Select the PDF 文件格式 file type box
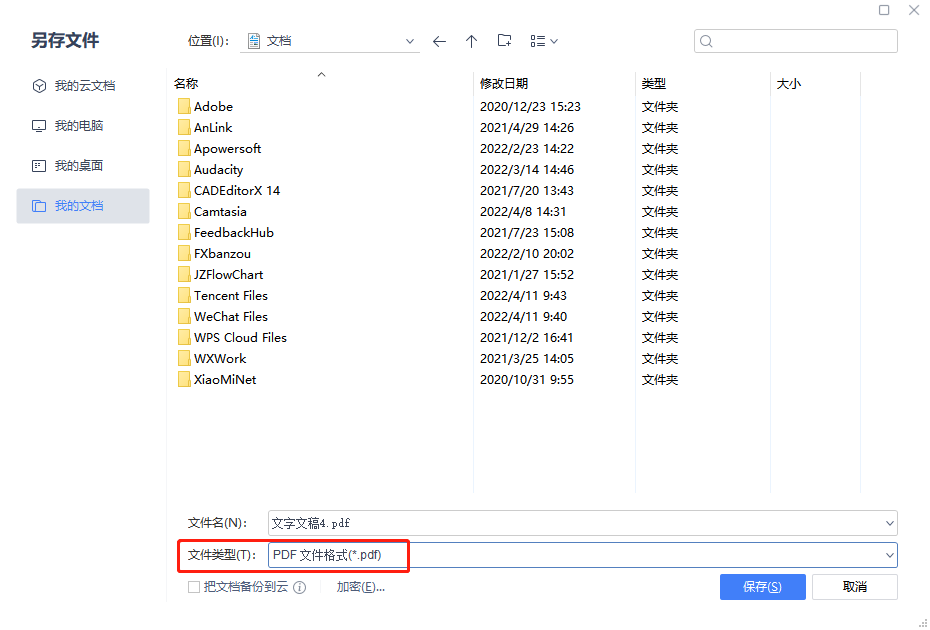 coord(582,555)
